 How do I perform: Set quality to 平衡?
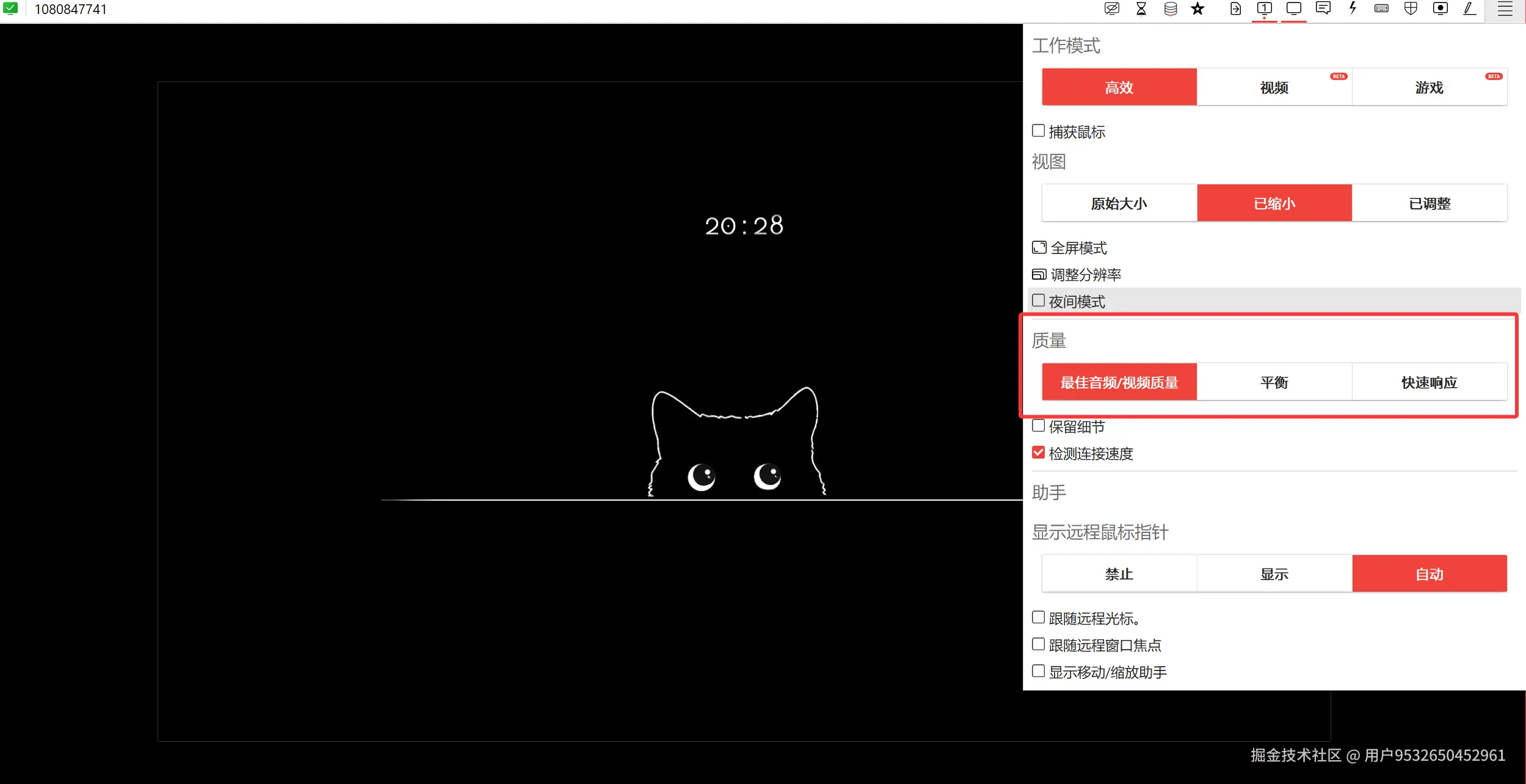[1274, 382]
